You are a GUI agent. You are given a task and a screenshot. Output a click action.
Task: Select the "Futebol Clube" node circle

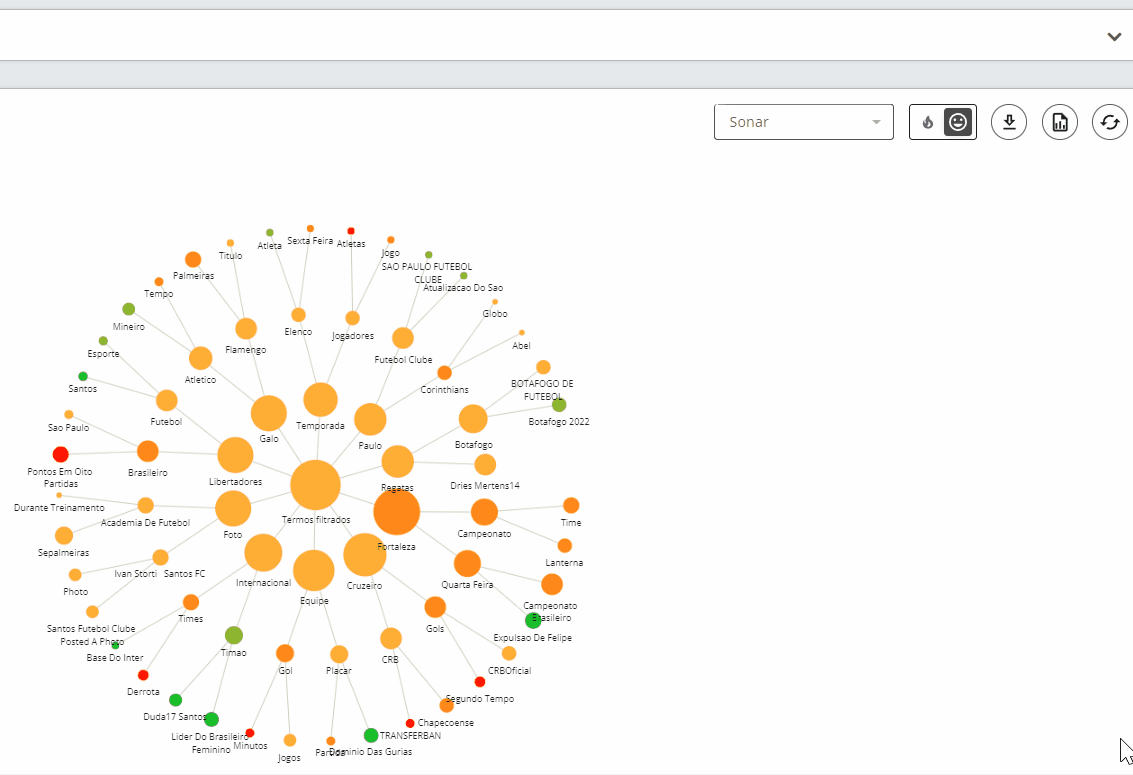coord(402,337)
